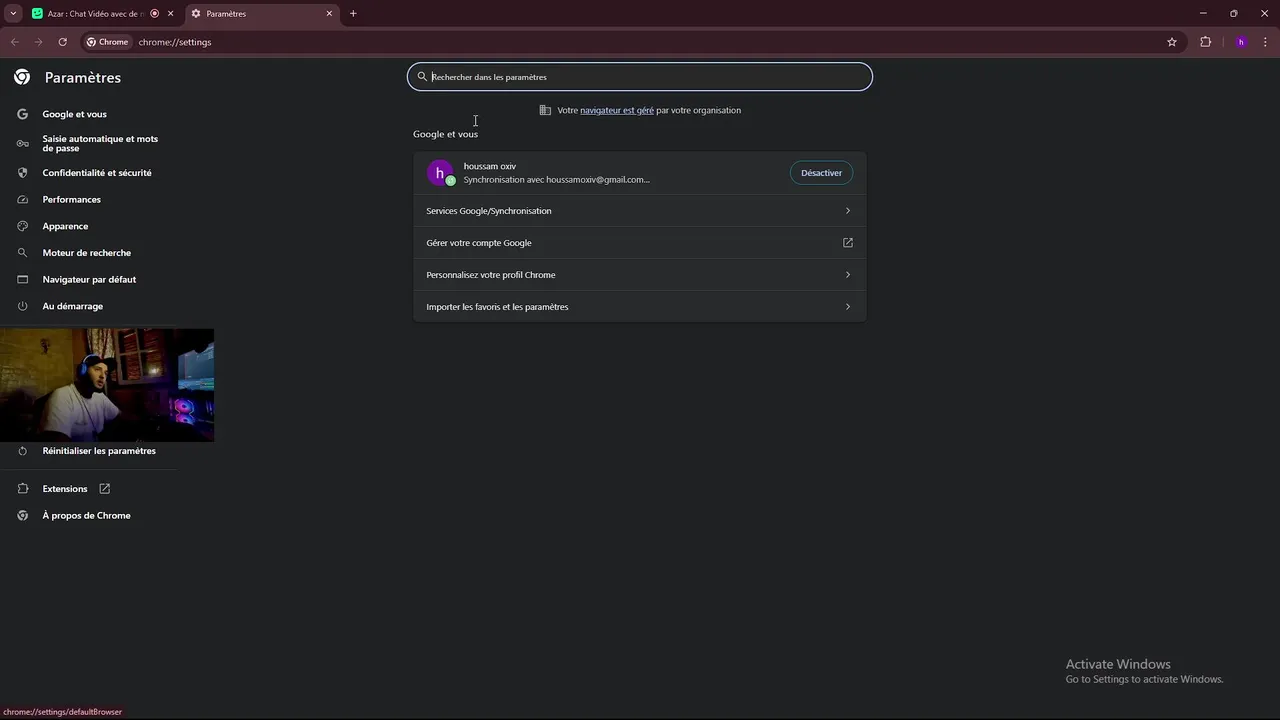
Task: Click the Extensions puzzle icon in sidebar
Action: 22,489
